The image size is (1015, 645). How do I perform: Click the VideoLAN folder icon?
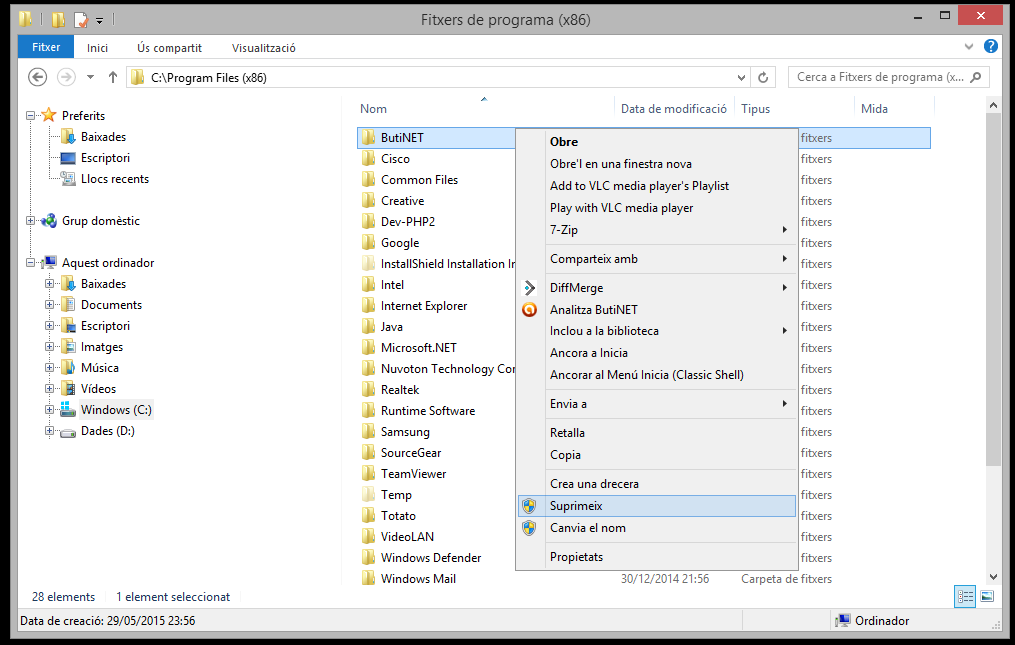coord(368,536)
